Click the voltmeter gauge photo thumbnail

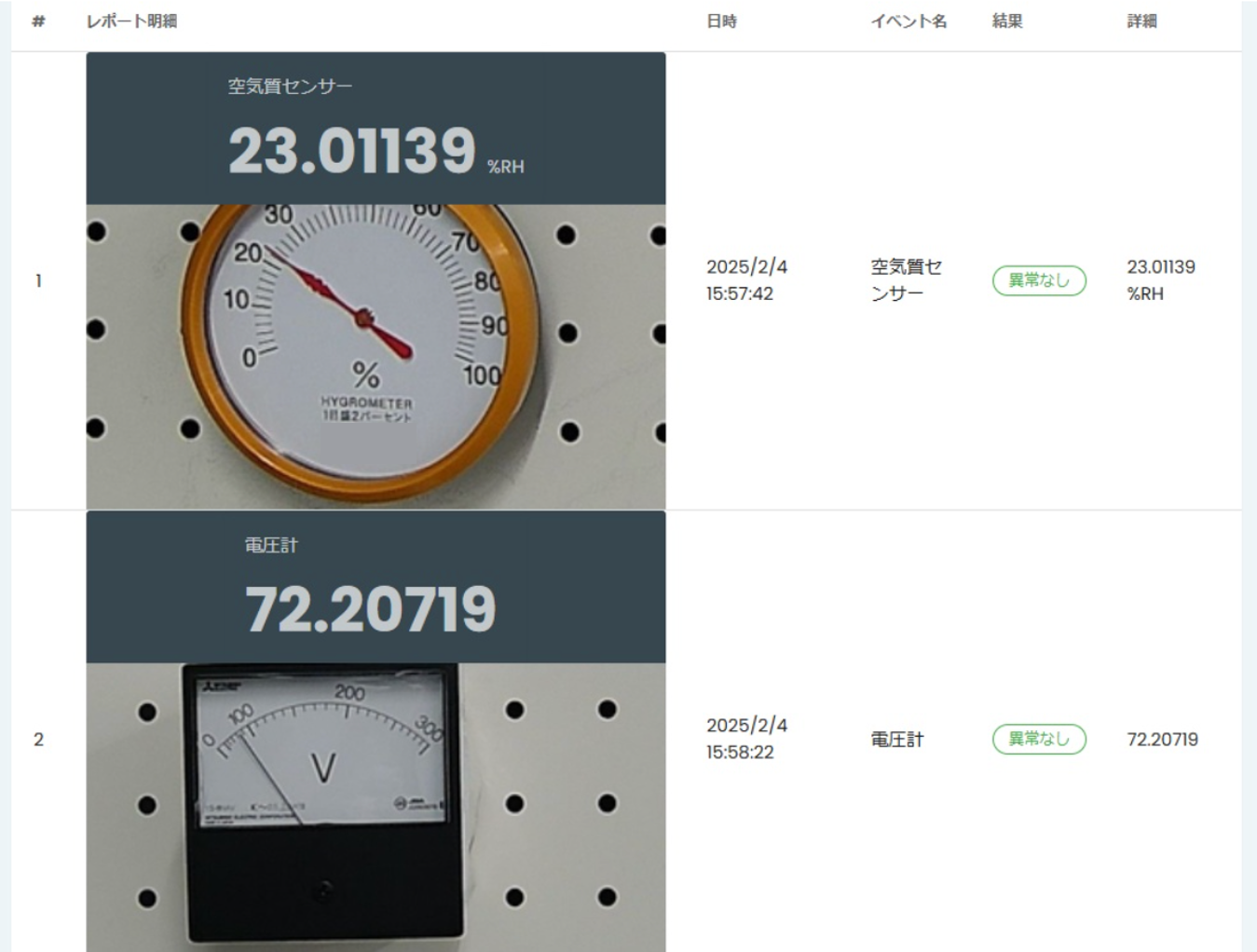(x=376, y=807)
